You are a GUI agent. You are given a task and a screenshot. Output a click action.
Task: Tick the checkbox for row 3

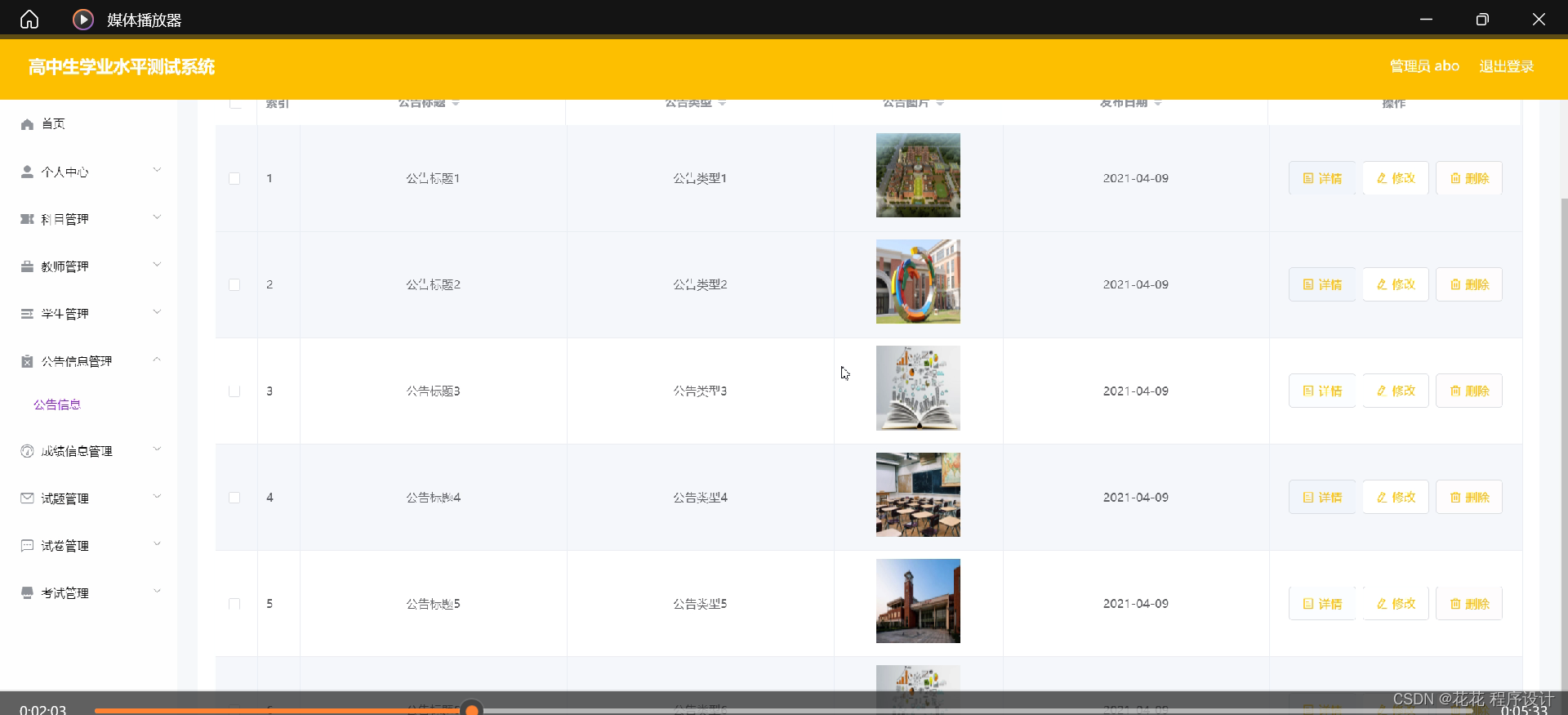tap(234, 391)
